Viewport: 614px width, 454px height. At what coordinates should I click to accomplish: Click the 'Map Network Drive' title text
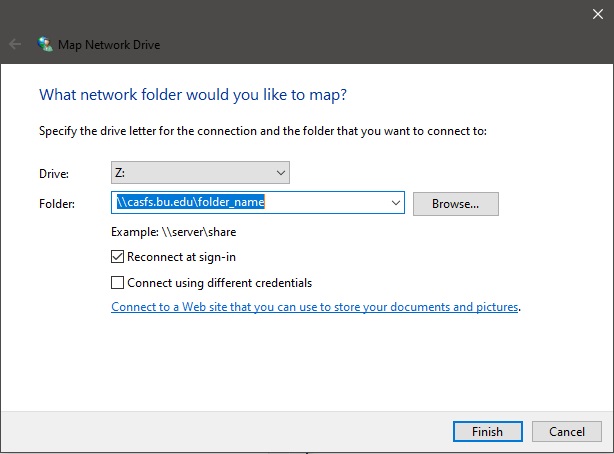(x=110, y=45)
